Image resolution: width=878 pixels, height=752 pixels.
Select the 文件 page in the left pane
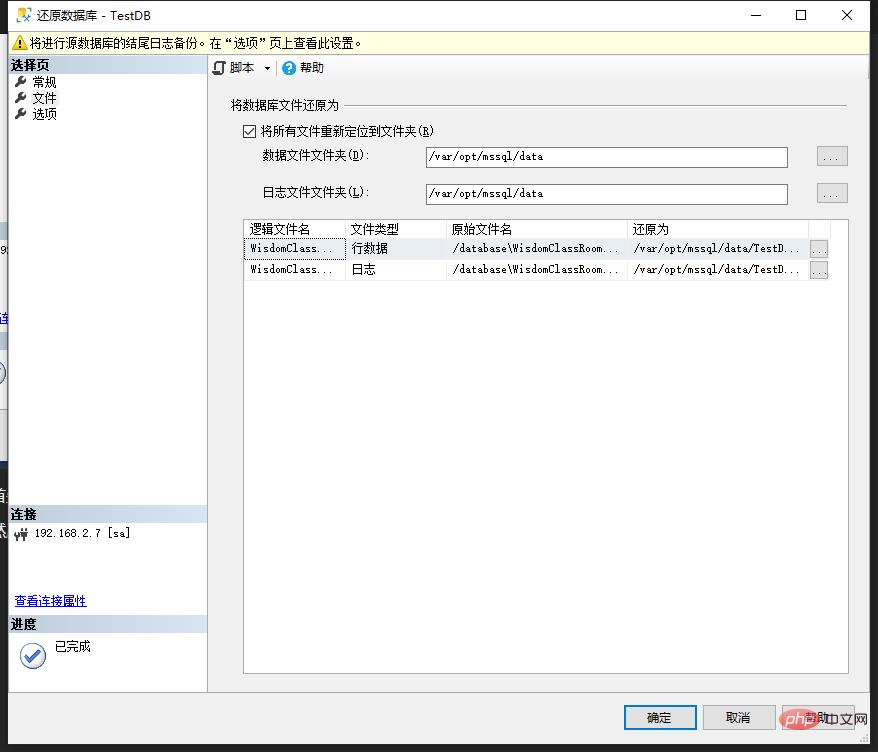[x=44, y=98]
